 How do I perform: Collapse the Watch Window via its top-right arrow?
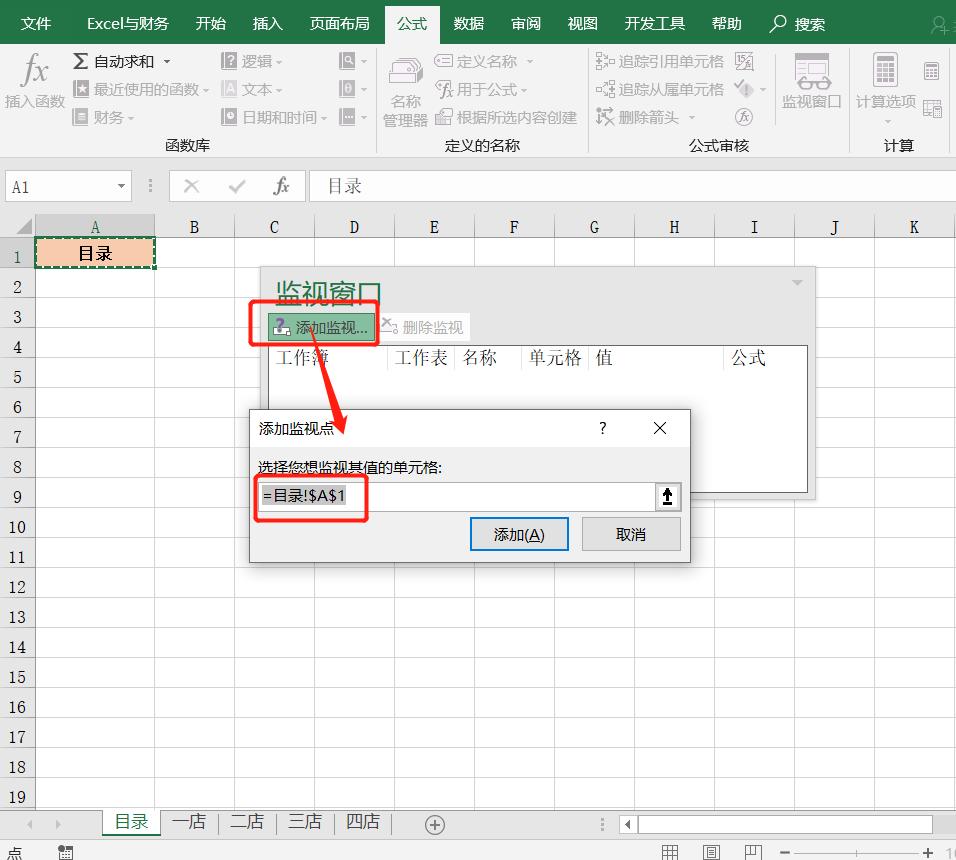coord(796,281)
